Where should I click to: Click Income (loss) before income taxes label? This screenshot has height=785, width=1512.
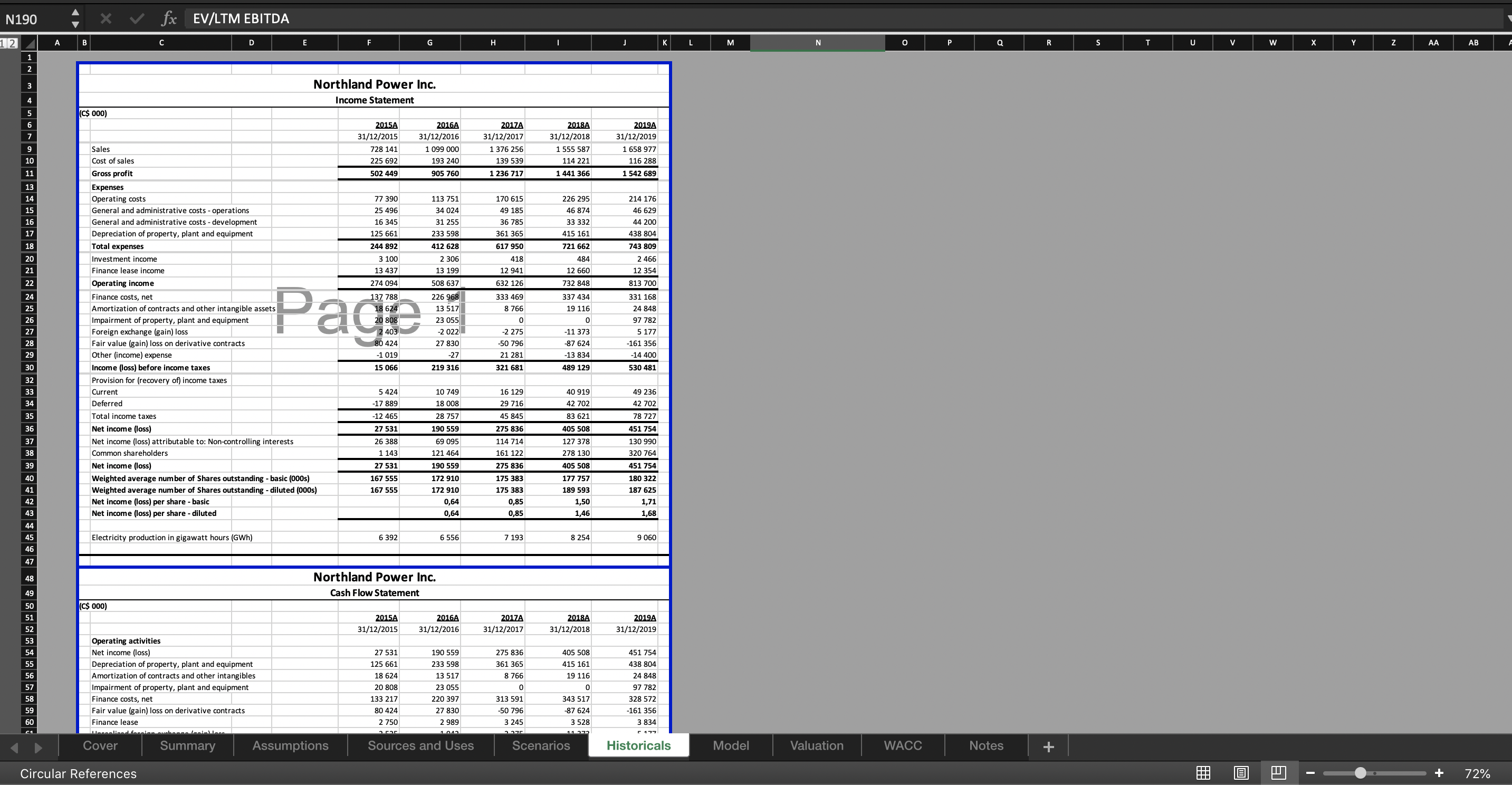[151, 368]
